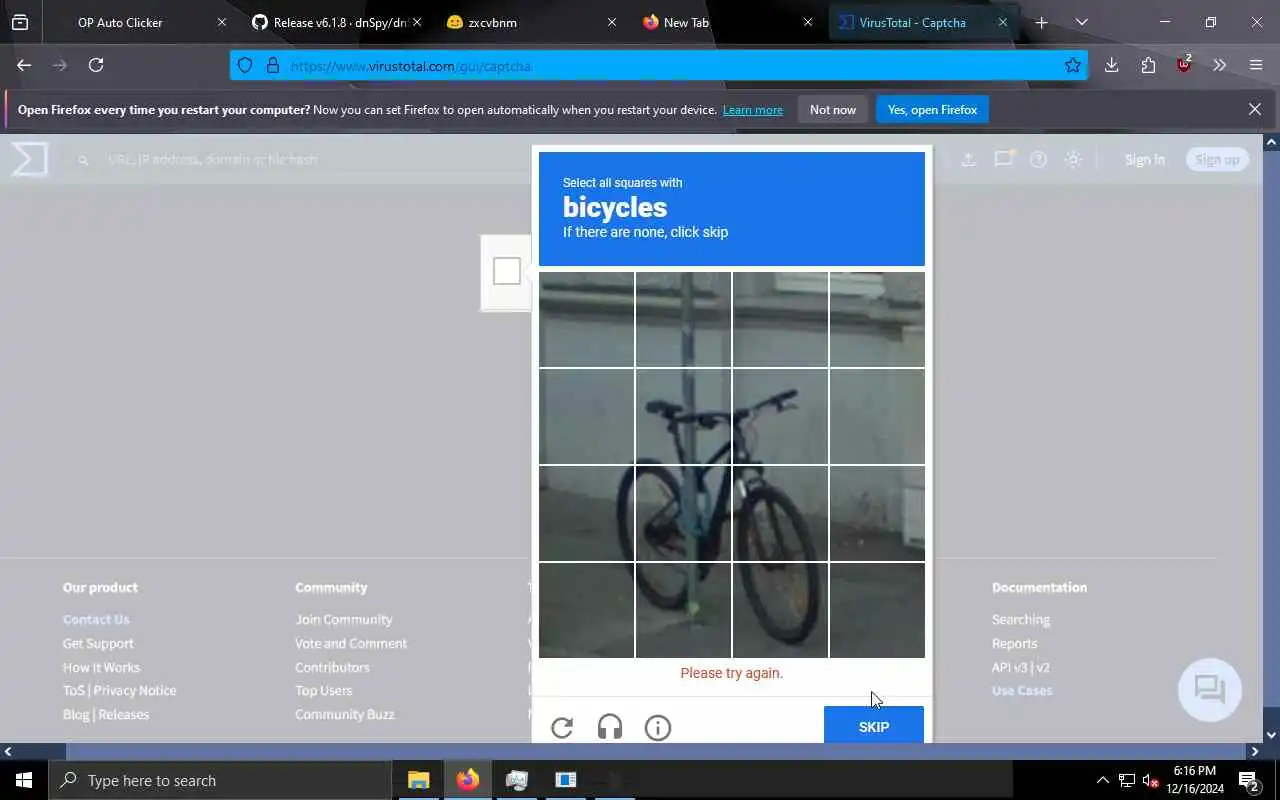1280x800 pixels.
Task: Open the chat support bubble
Action: pyautogui.click(x=1210, y=689)
